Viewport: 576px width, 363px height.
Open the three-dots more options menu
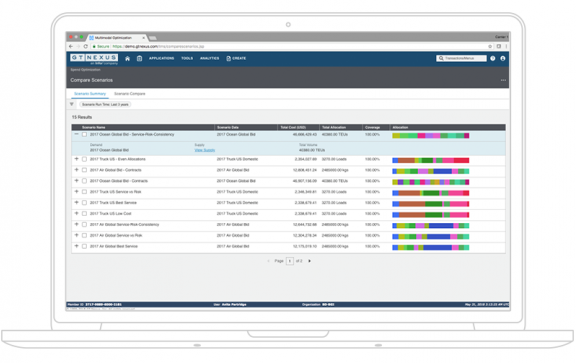[503, 80]
